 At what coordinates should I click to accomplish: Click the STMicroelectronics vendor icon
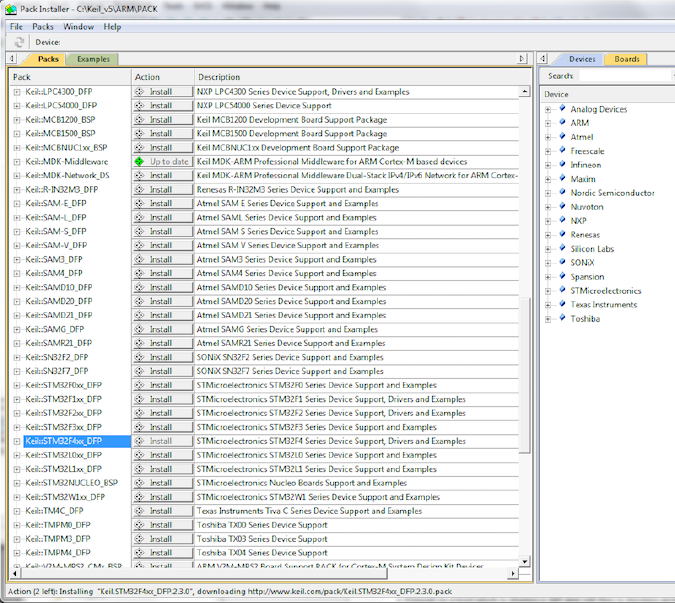(x=562, y=290)
